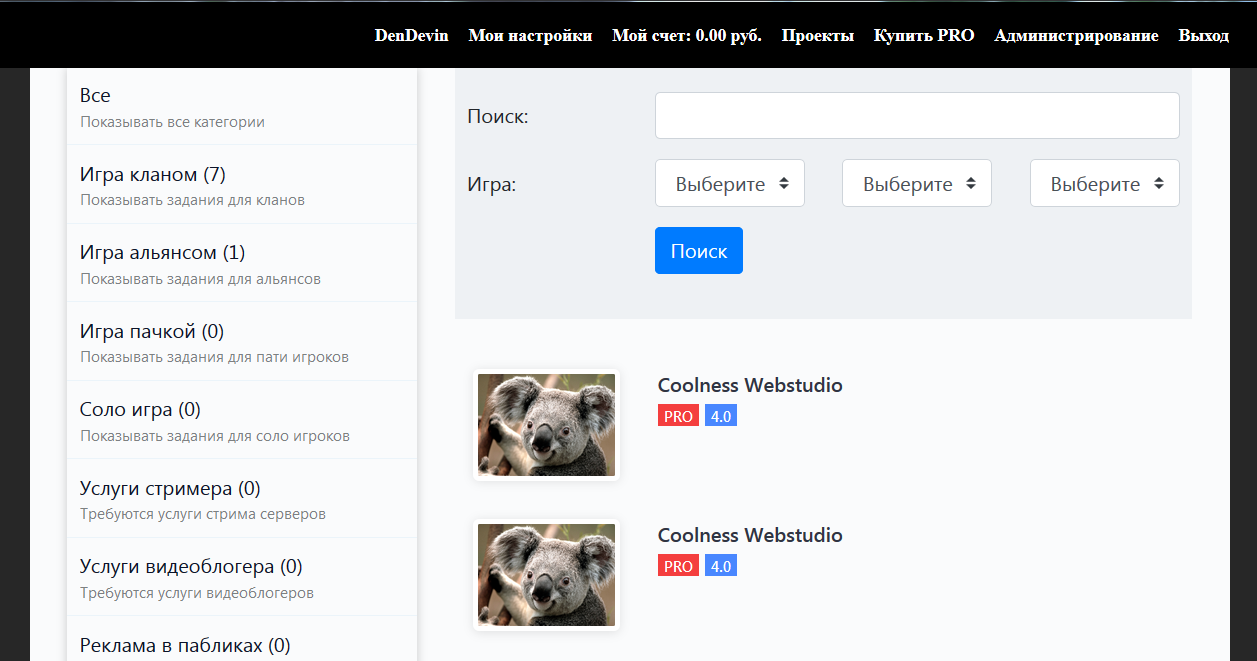Click the blue Поиск button
Image resolution: width=1257 pixels, height=661 pixels.
(699, 250)
